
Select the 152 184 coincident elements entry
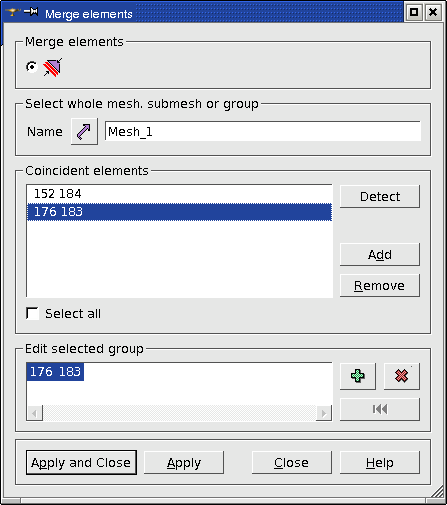click(179, 194)
